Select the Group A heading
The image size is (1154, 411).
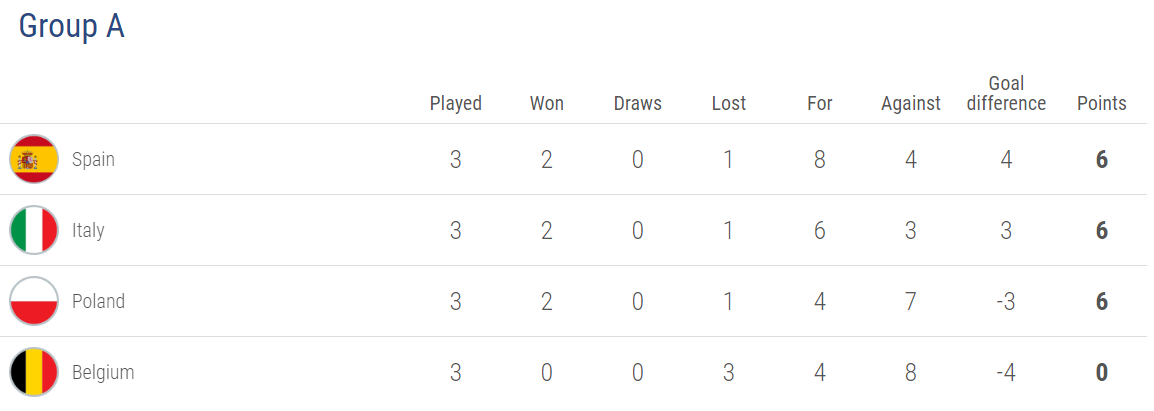[71, 26]
